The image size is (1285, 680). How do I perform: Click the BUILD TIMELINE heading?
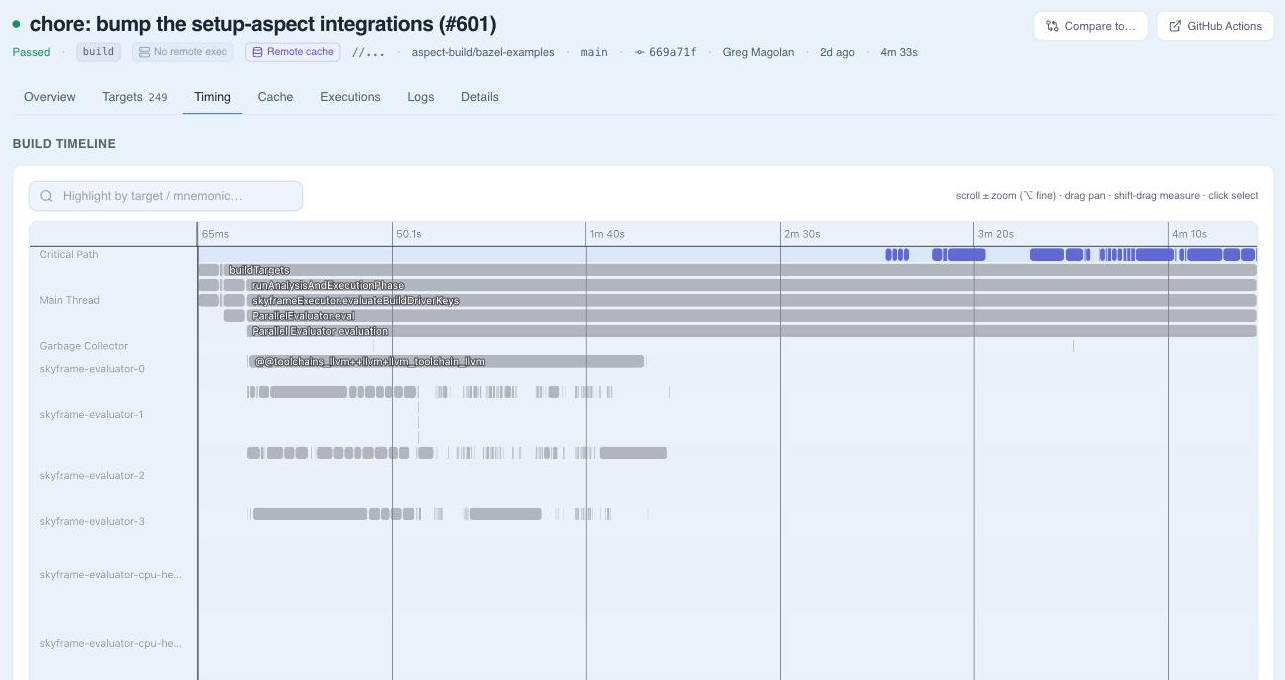(64, 144)
